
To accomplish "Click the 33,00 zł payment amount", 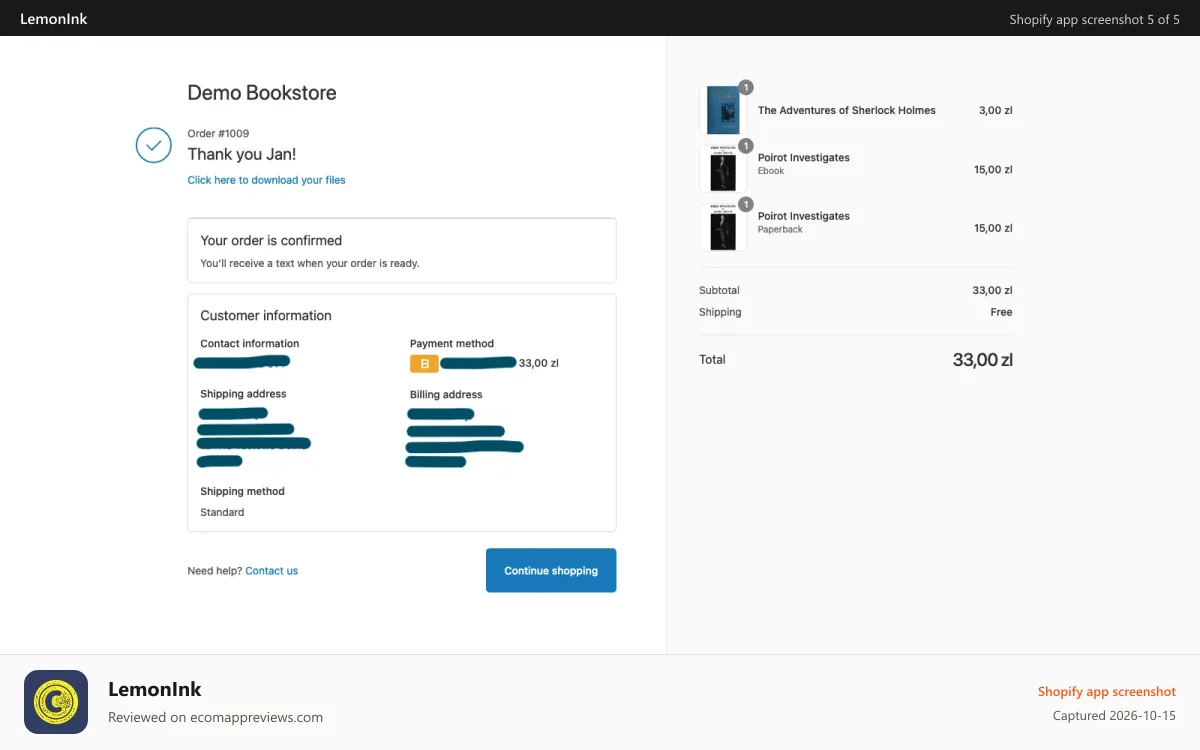I will click(539, 363).
